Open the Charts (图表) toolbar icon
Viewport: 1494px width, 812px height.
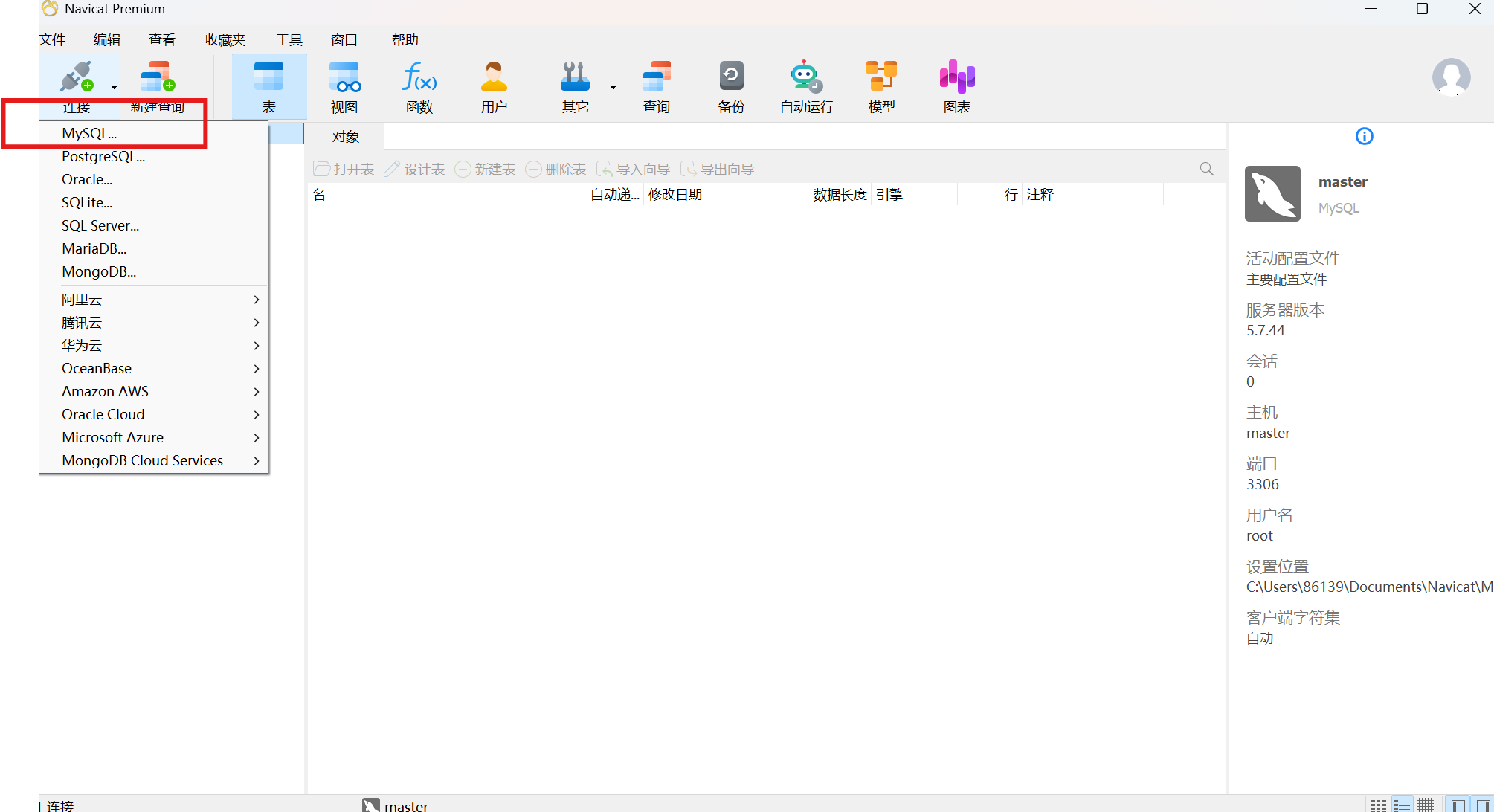(x=956, y=86)
